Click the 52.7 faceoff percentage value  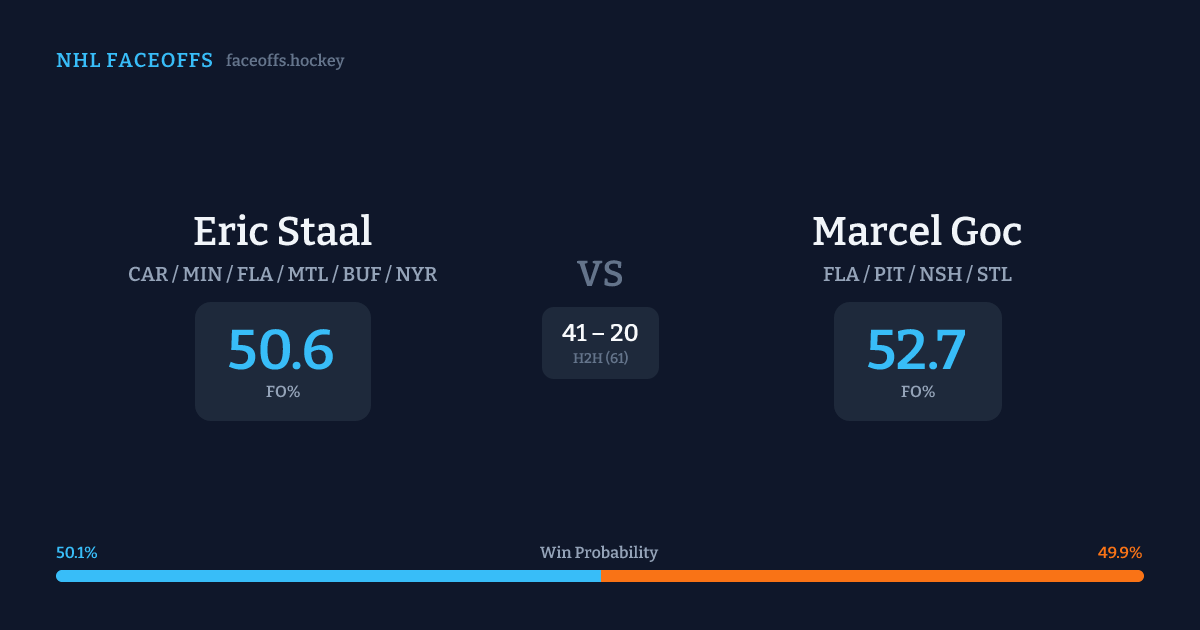coord(916,350)
